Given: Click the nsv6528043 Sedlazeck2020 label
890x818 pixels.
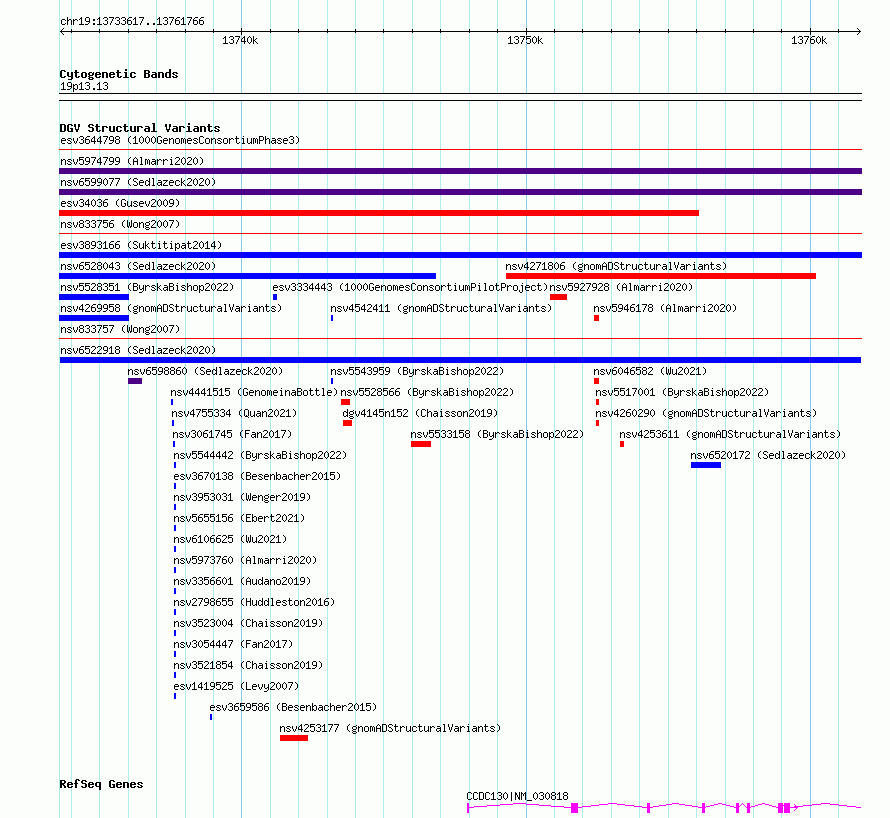Looking at the screenshot, I should (138, 266).
